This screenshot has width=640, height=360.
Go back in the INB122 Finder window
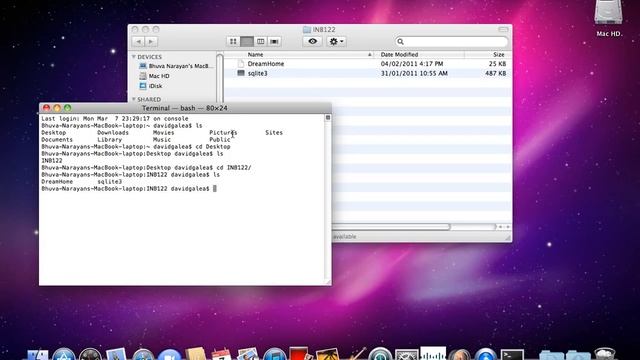[139, 41]
